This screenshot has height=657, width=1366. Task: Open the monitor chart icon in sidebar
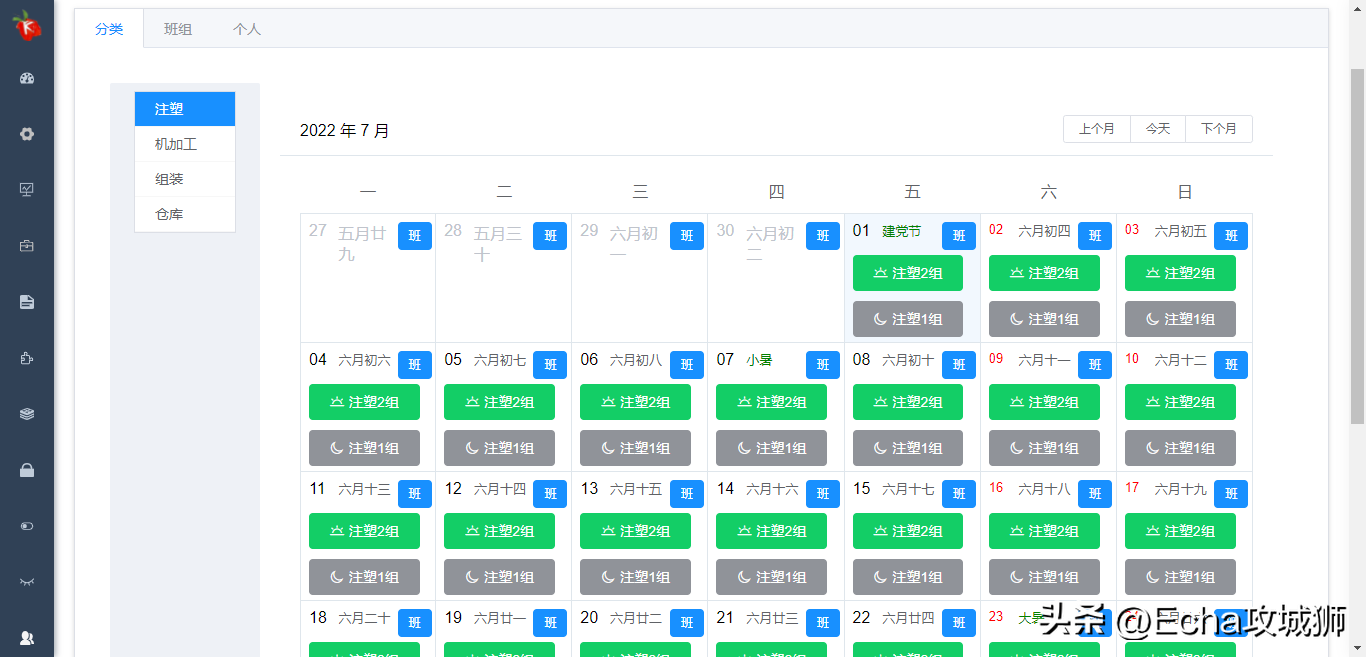[x=27, y=189]
